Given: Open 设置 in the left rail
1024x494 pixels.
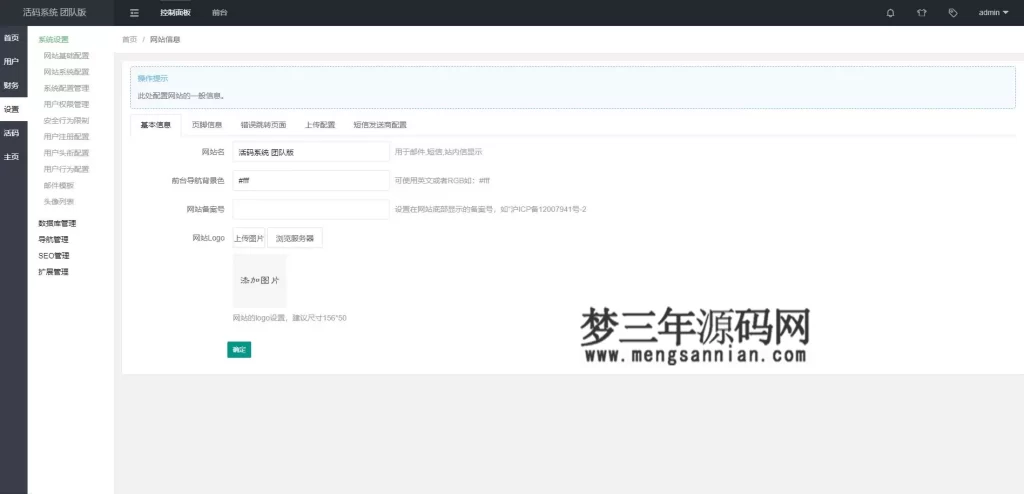Looking at the screenshot, I should [12, 109].
